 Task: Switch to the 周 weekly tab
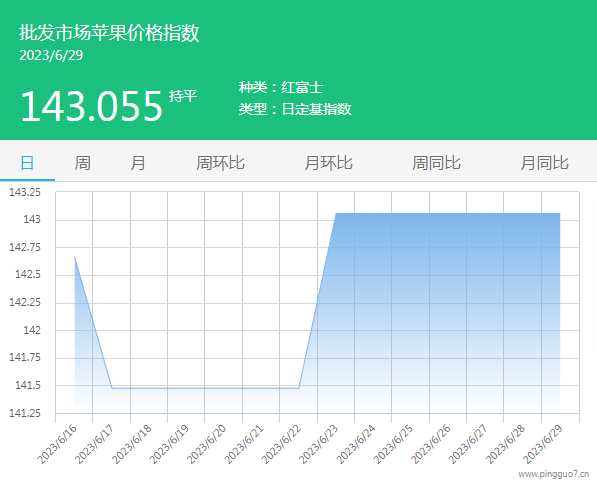point(82,163)
